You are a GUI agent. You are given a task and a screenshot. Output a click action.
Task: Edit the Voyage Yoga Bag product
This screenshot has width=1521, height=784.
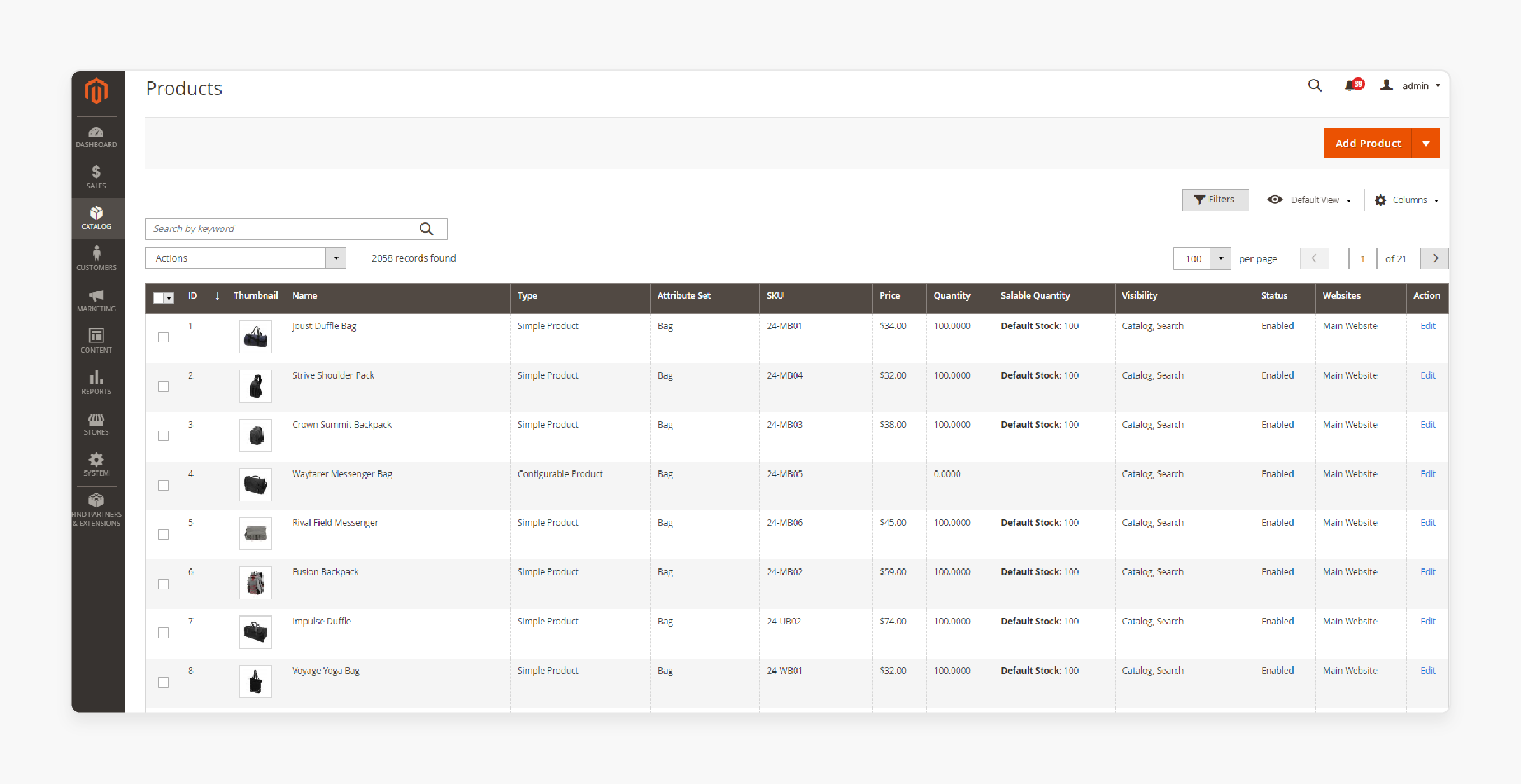pyautogui.click(x=1427, y=671)
